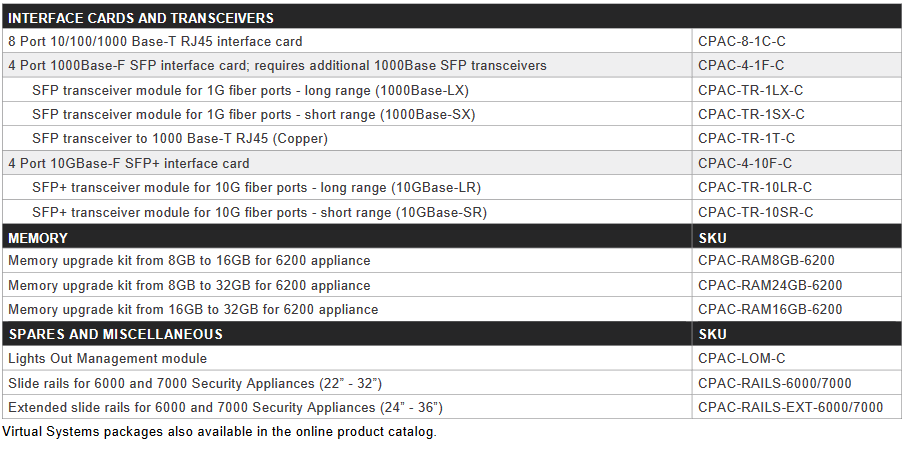
Task: Click the Virtual Systems packages footnote text
Action: 219,432
